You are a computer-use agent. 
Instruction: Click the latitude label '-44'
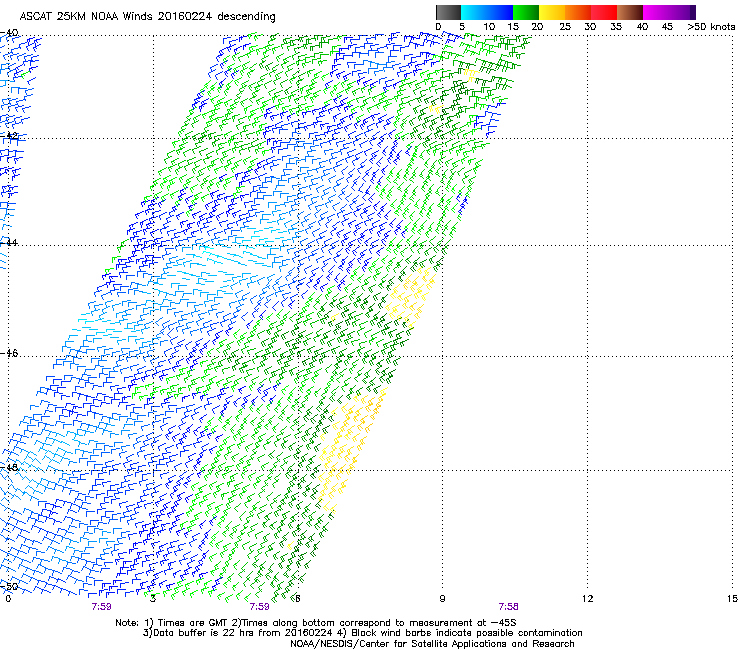(x=9, y=242)
